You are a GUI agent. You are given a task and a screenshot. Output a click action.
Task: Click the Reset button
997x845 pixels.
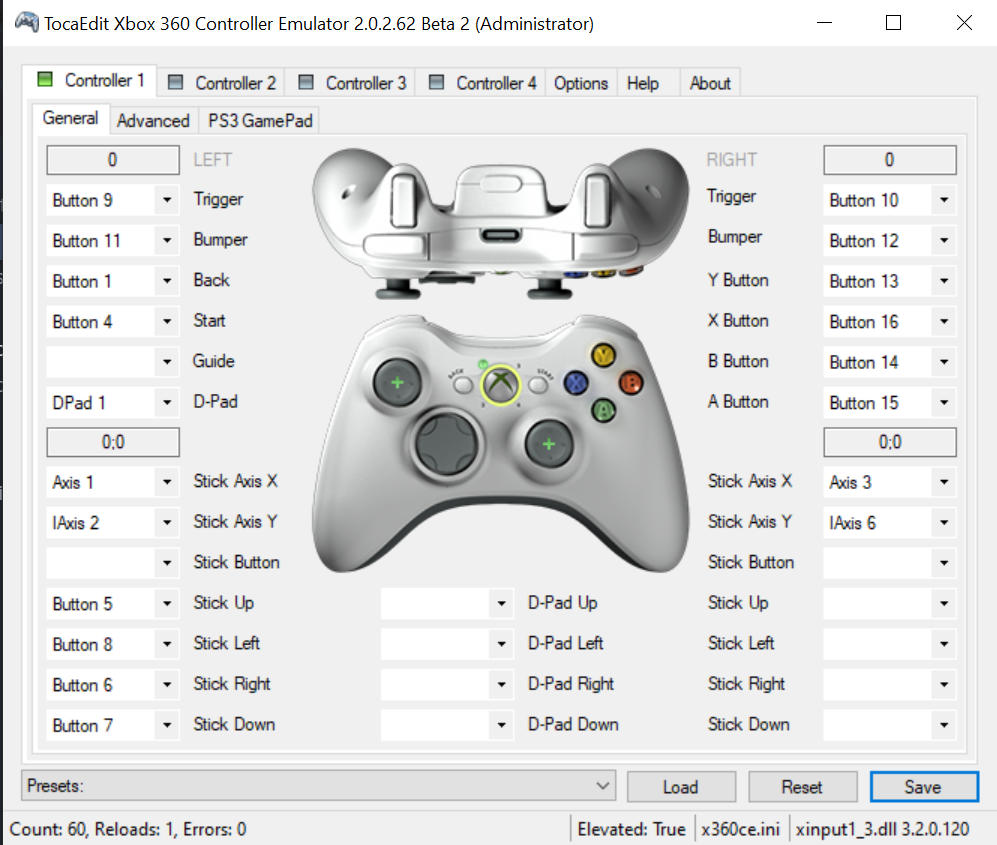point(802,787)
